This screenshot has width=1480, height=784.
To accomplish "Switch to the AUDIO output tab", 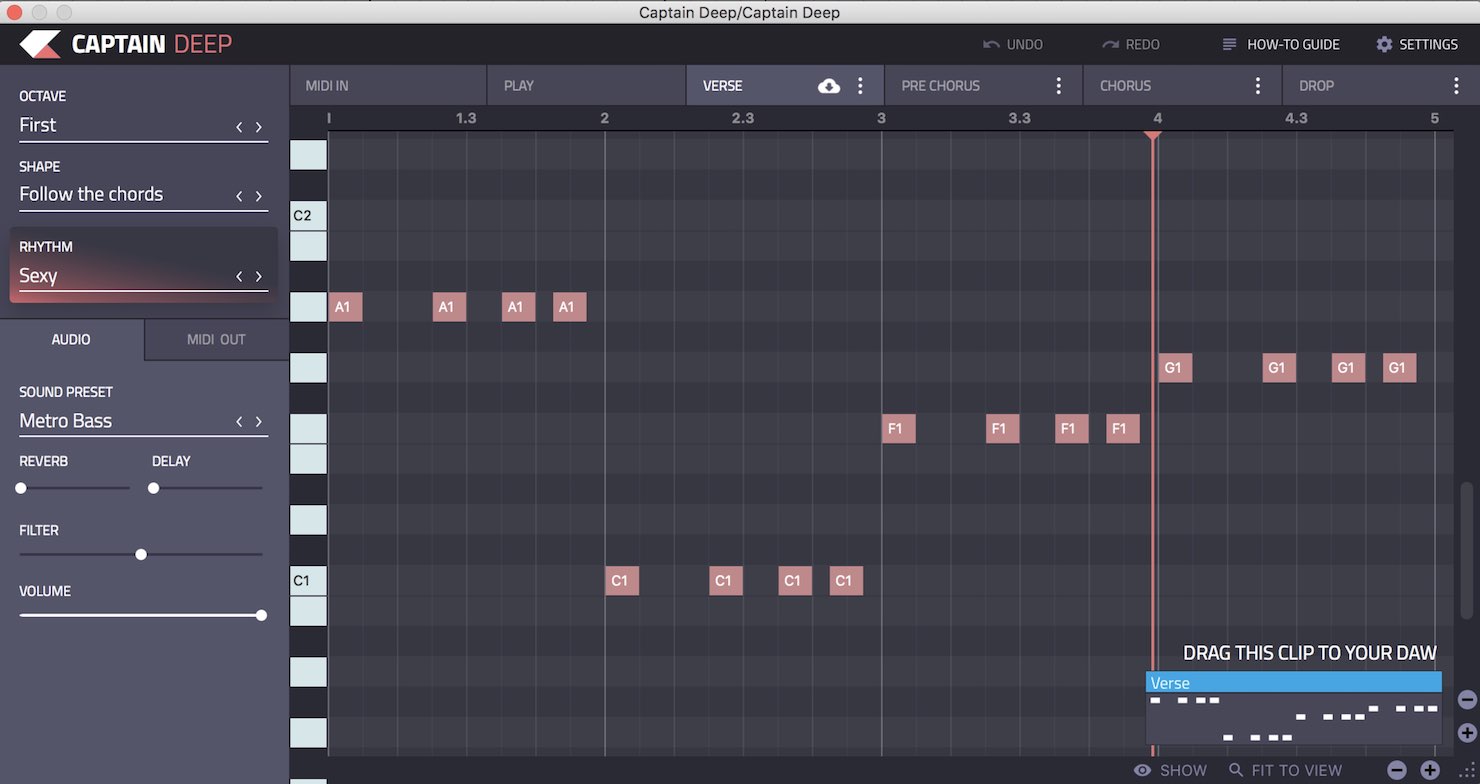I will click(x=71, y=340).
